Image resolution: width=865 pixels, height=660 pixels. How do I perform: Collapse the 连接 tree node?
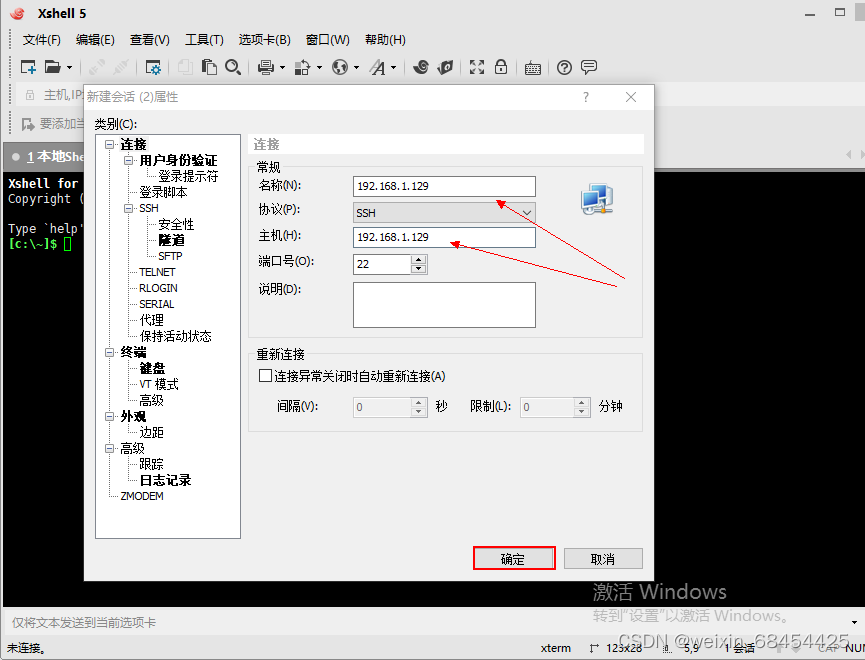pos(109,145)
